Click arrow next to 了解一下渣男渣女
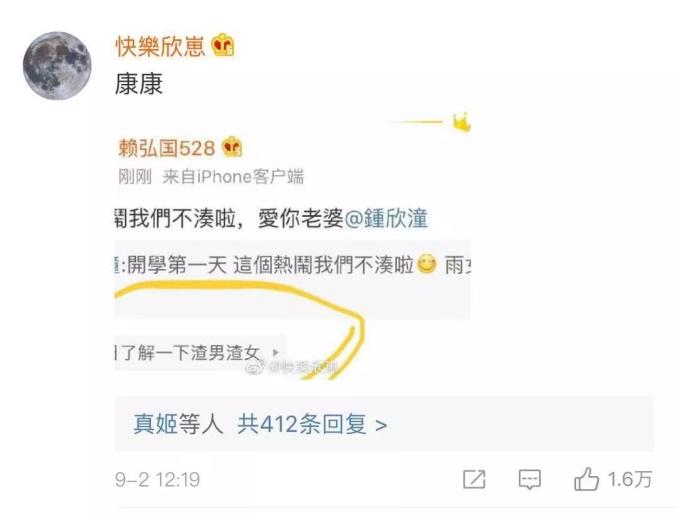677x518 pixels. pos(275,353)
